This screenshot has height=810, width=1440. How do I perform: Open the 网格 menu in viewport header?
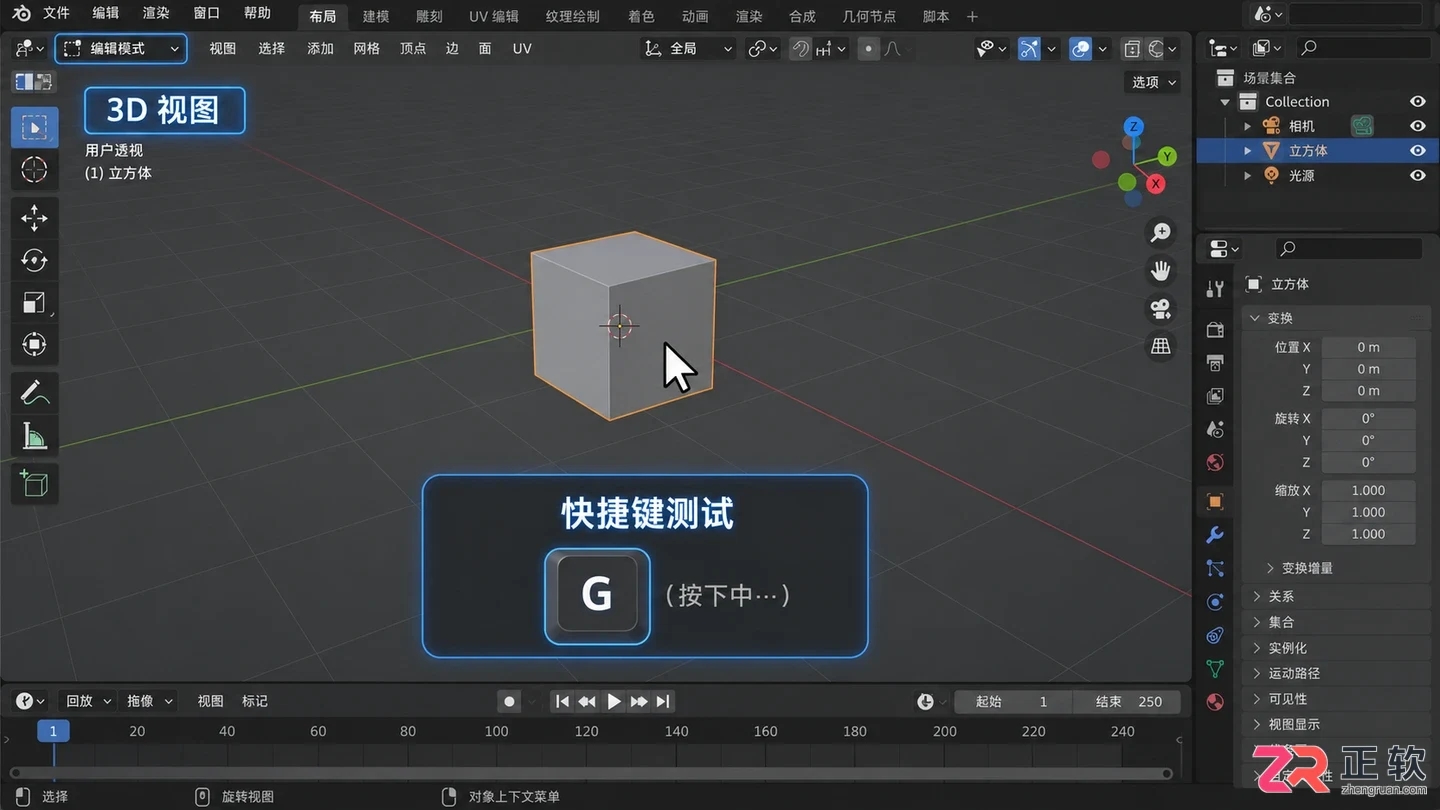point(367,48)
